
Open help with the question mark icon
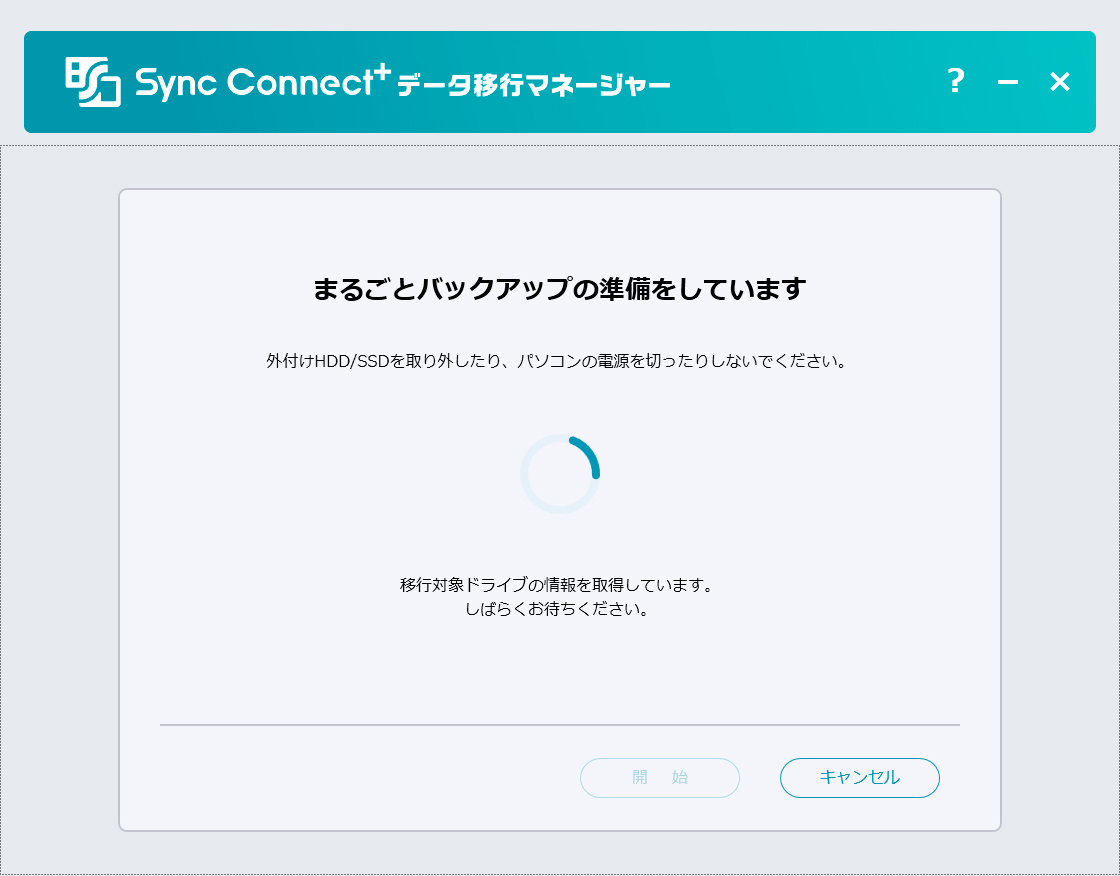click(956, 81)
